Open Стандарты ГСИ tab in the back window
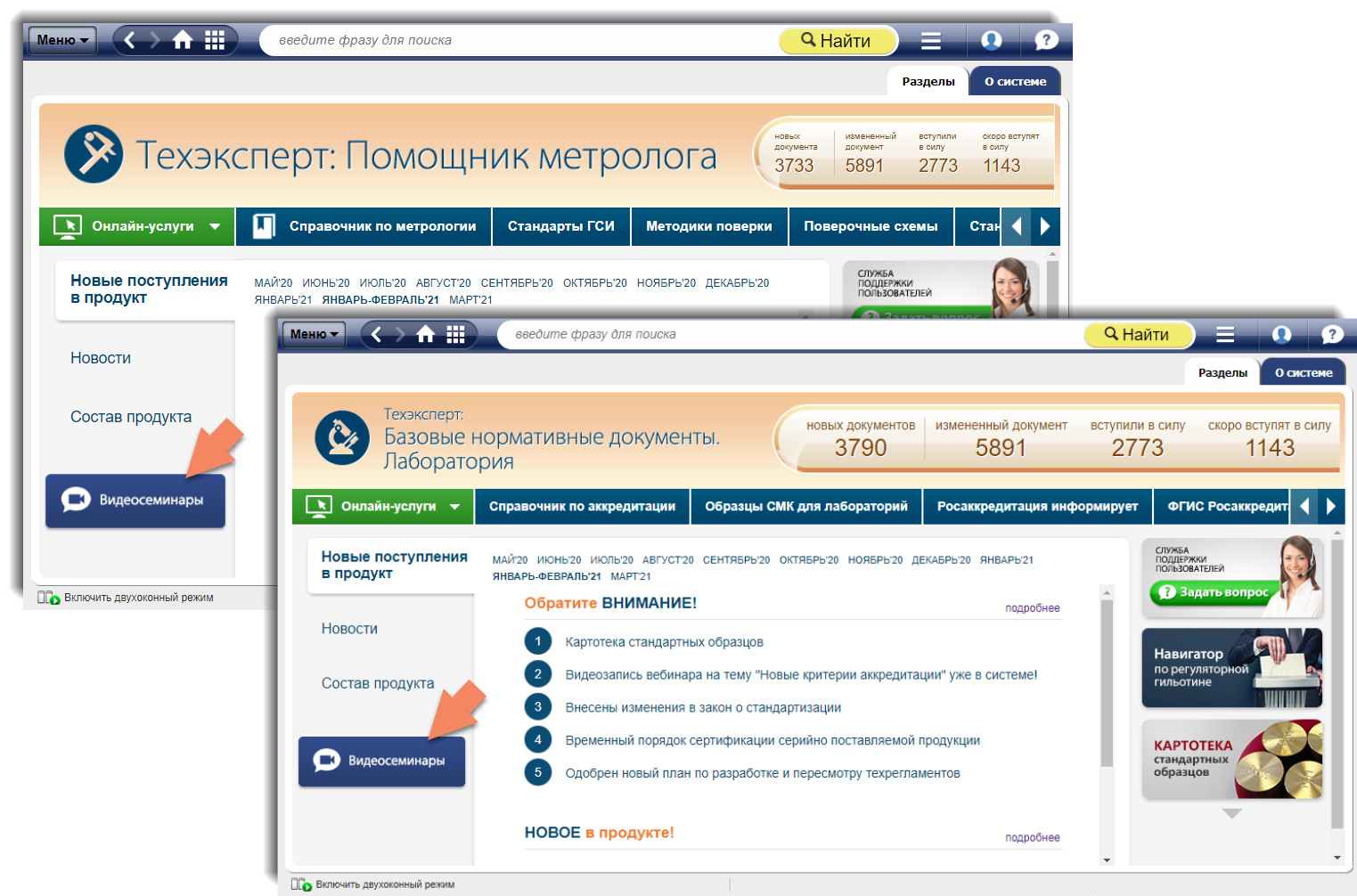The height and width of the screenshot is (896, 1357). coord(561,226)
